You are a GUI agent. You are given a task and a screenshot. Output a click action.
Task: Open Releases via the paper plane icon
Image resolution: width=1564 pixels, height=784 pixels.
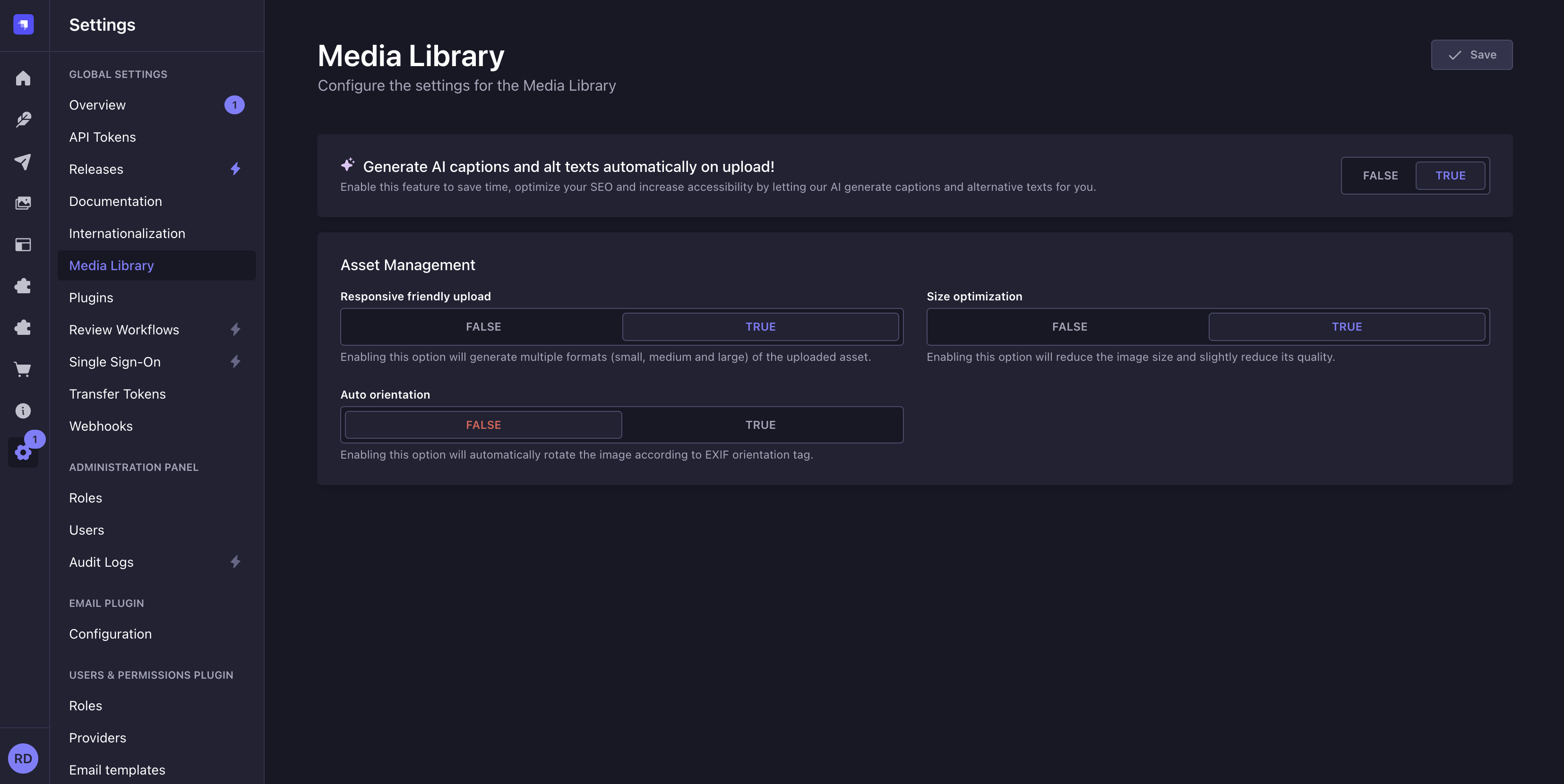23,162
